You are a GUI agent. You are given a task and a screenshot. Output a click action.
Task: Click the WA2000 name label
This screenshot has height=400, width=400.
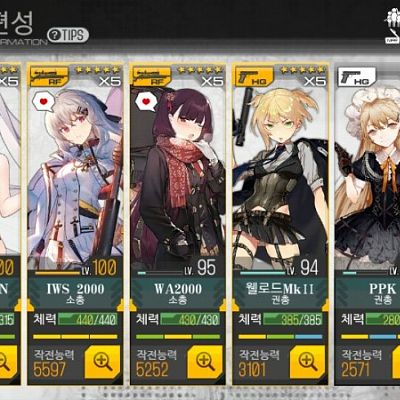point(178,289)
